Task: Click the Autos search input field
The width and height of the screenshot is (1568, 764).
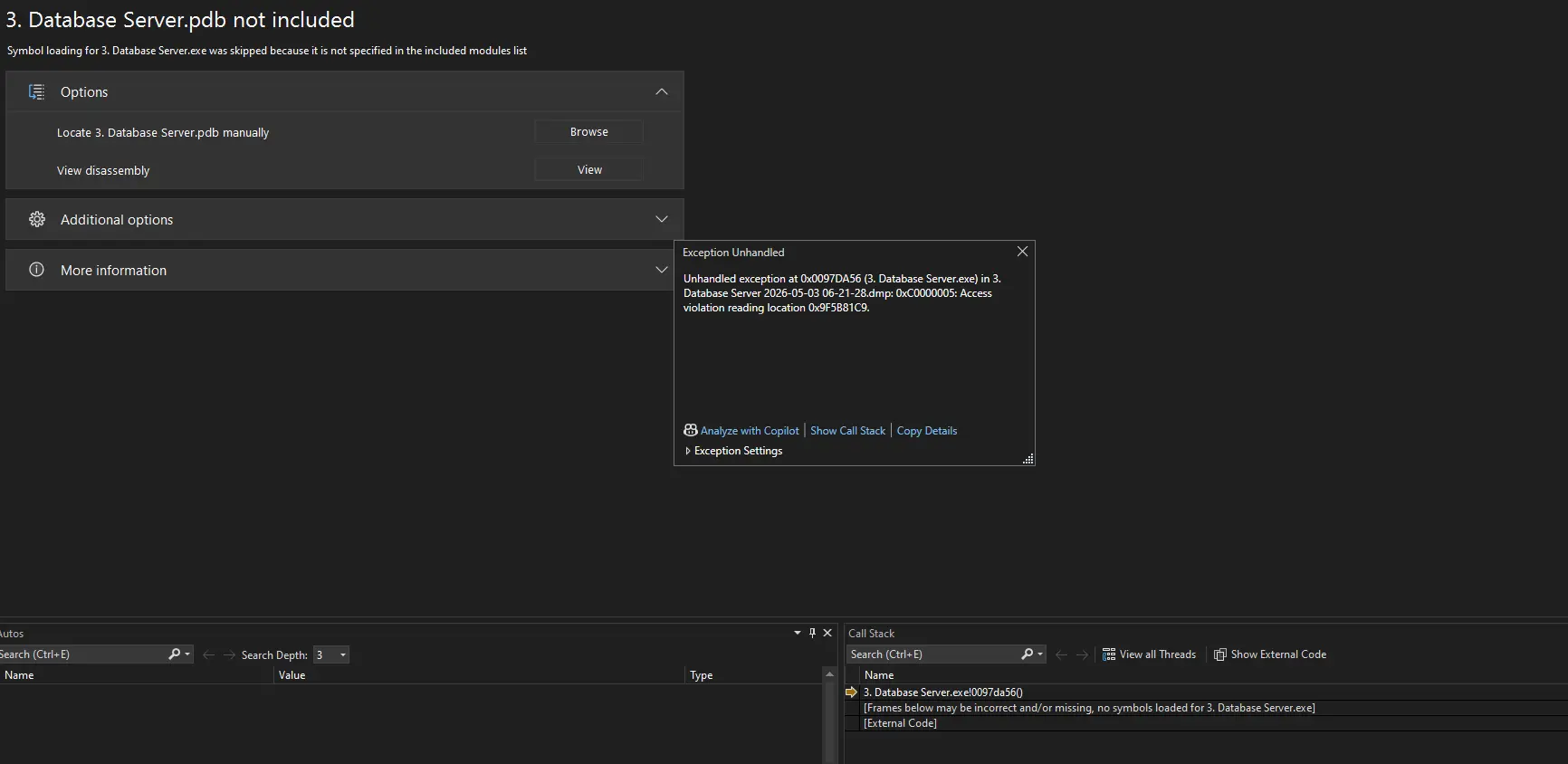Action: click(81, 654)
